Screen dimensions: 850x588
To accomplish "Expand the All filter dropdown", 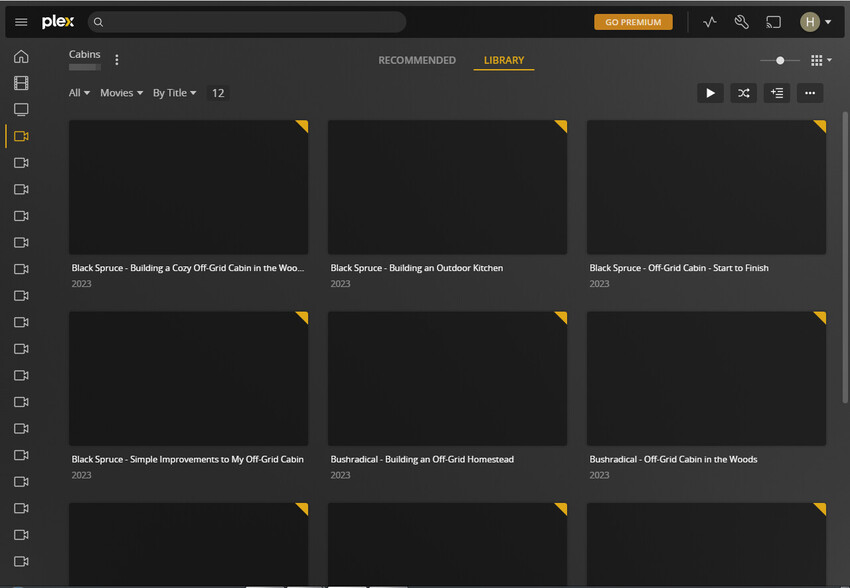I will pos(79,93).
